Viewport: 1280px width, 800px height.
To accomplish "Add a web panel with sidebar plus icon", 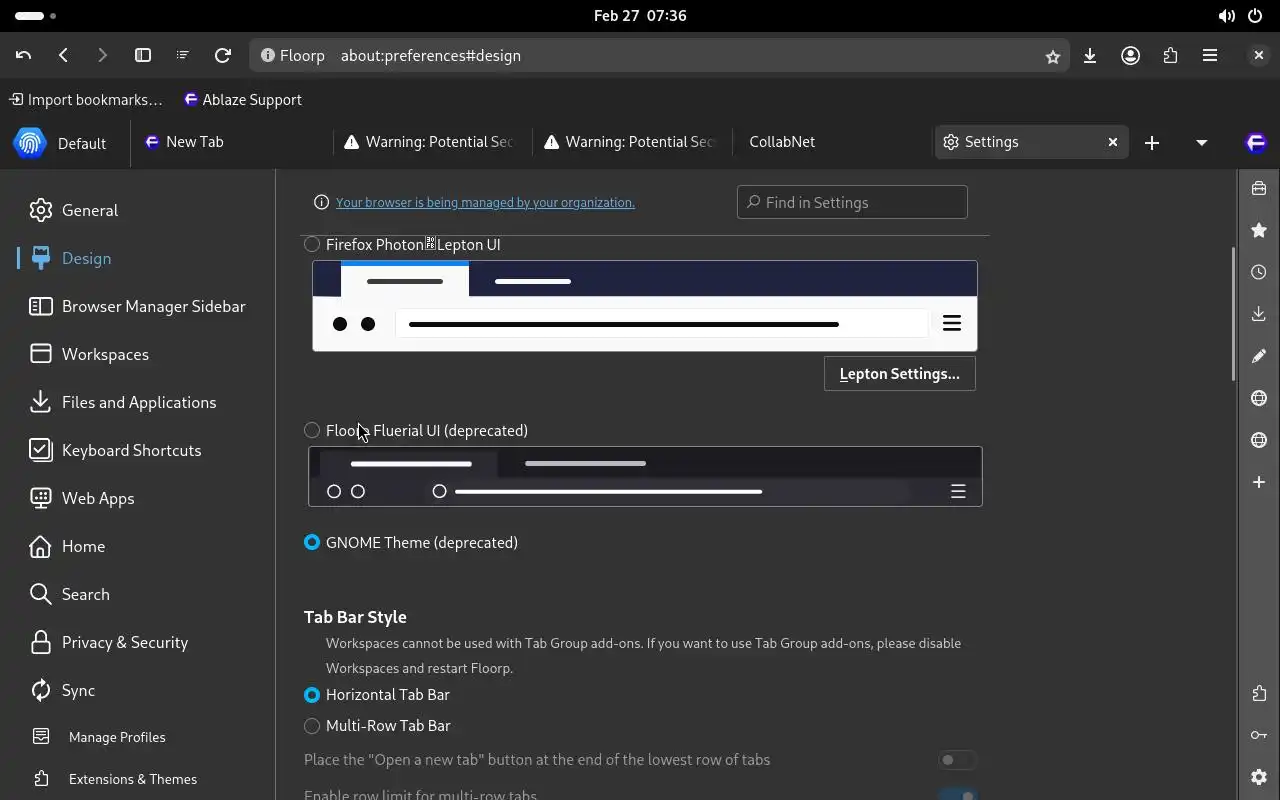I will (1259, 482).
